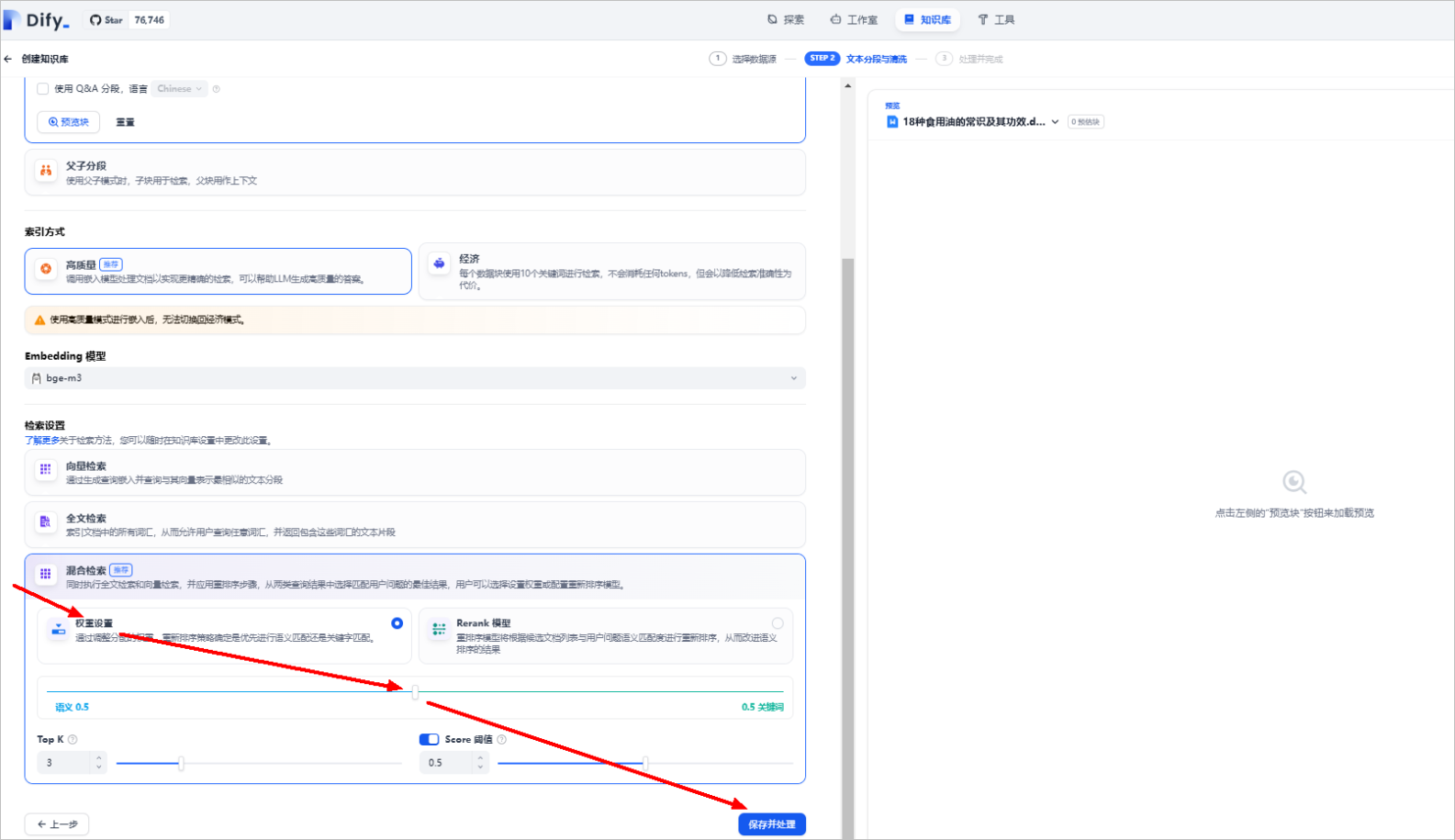Image resolution: width=1455 pixels, height=840 pixels.
Task: Click the 向量检索 option icon
Action: [x=46, y=470]
